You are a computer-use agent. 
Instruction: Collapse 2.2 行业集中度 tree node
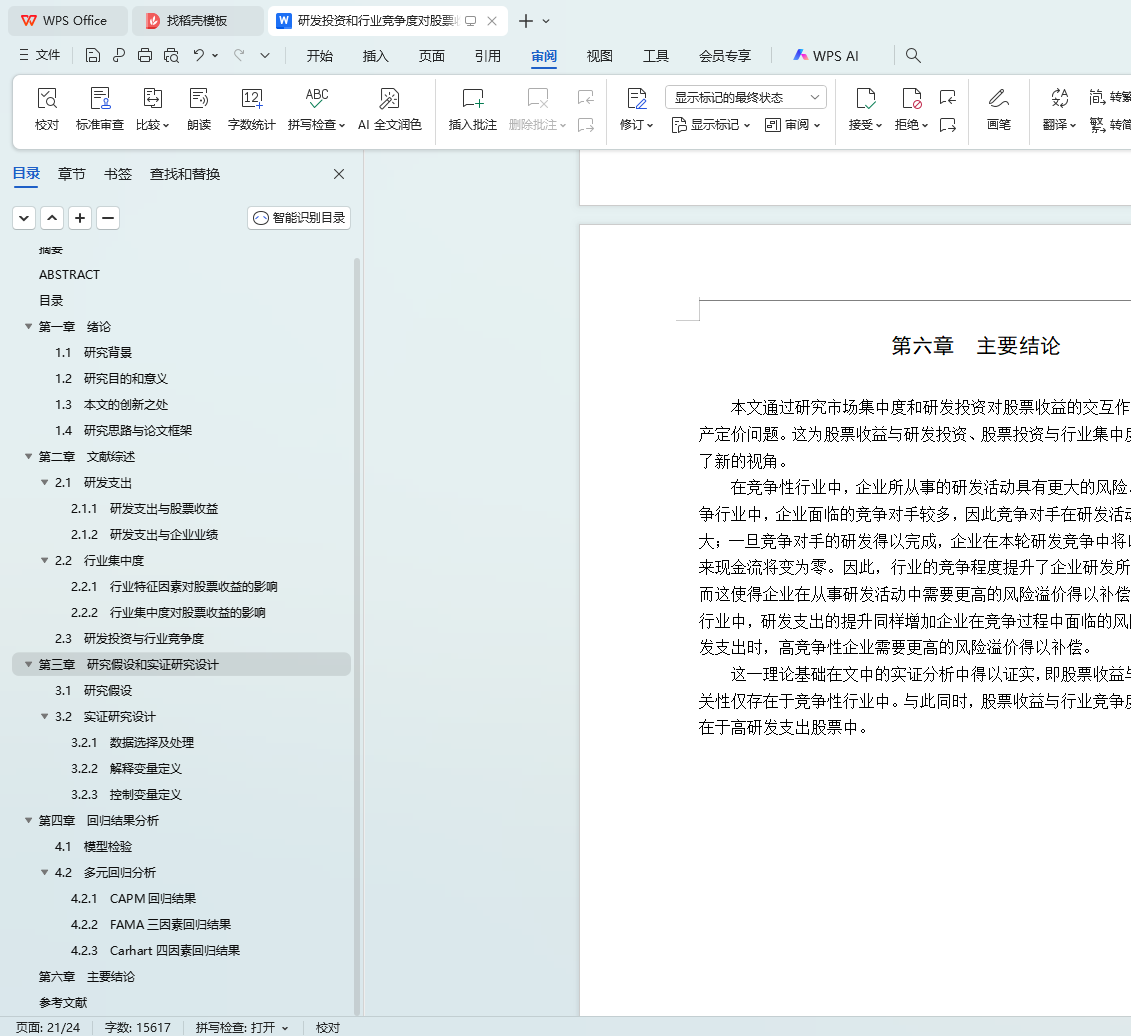click(x=45, y=560)
